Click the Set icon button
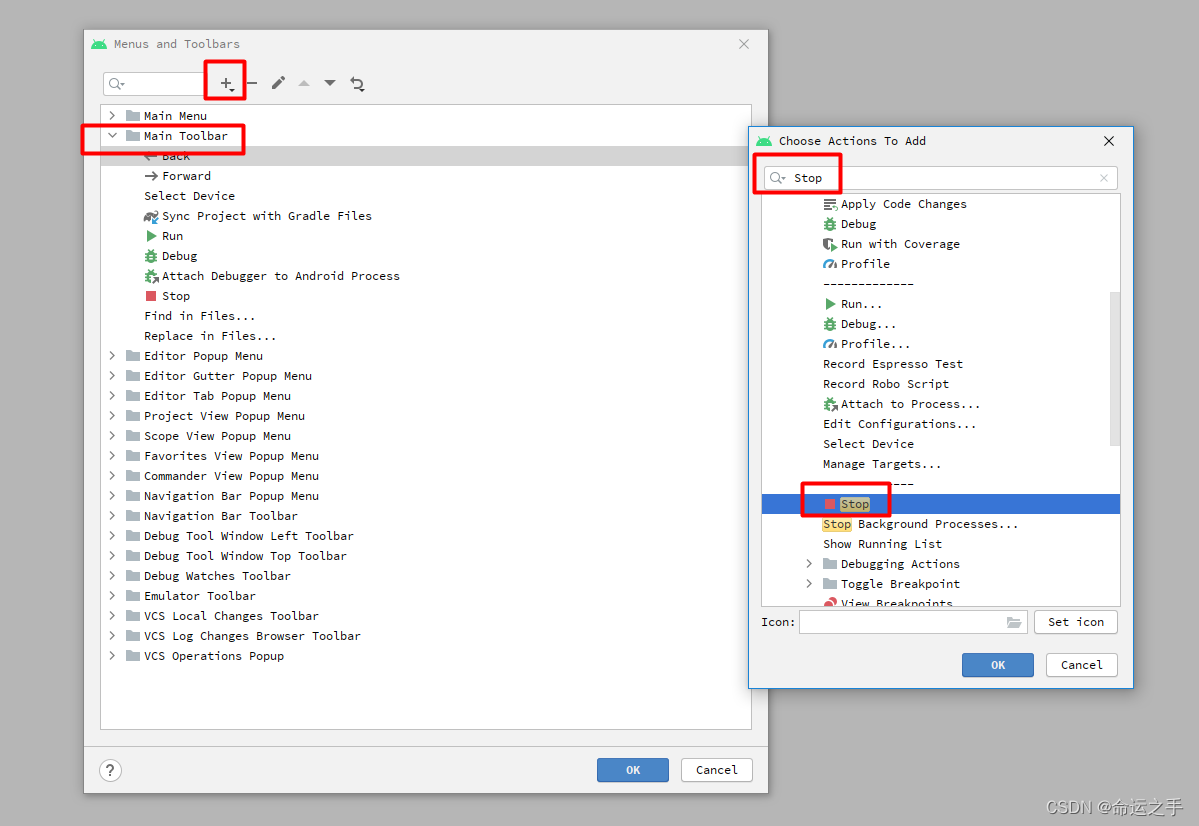The width and height of the screenshot is (1199, 826). coord(1075,622)
